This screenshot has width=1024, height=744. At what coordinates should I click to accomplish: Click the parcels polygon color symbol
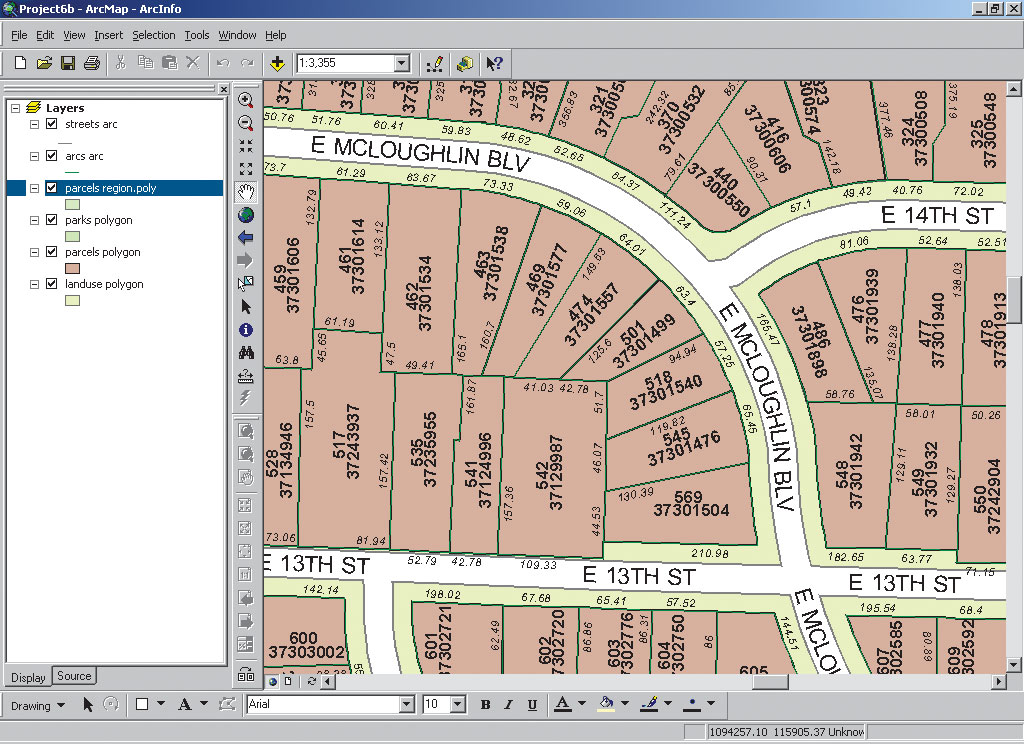click(72, 269)
